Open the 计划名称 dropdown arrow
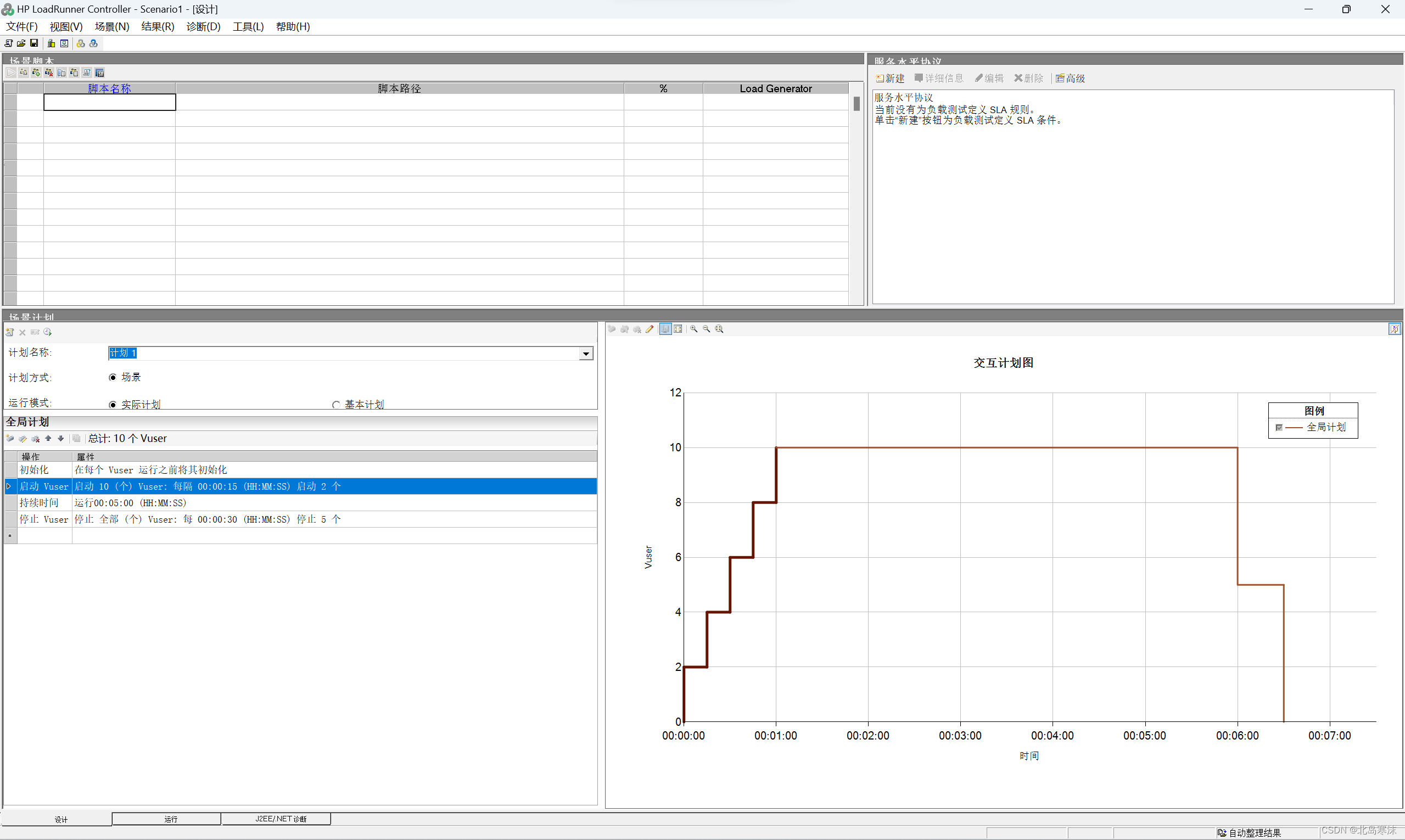The width and height of the screenshot is (1405, 840). point(586,353)
